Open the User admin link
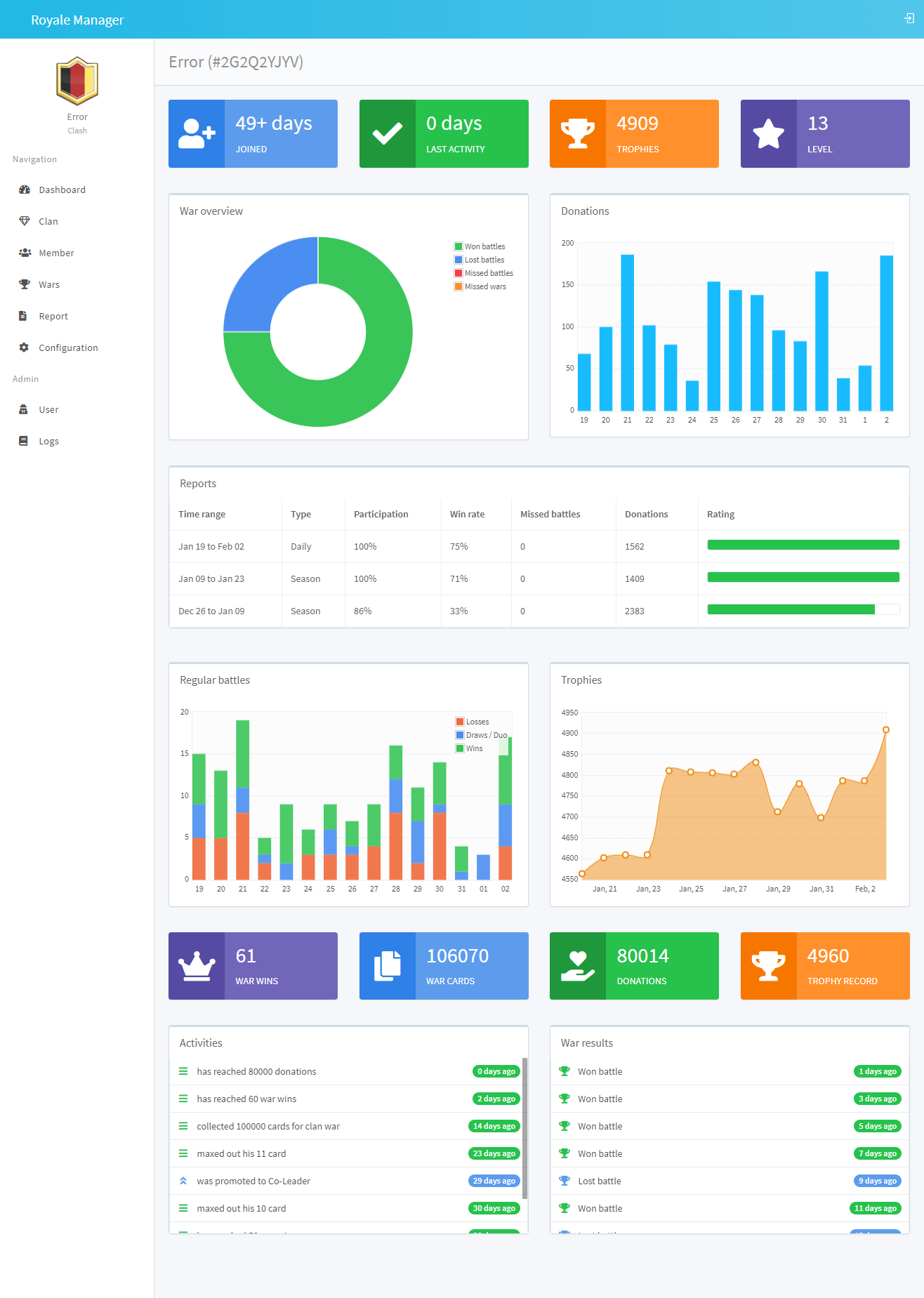This screenshot has width=924, height=1298. coord(48,409)
